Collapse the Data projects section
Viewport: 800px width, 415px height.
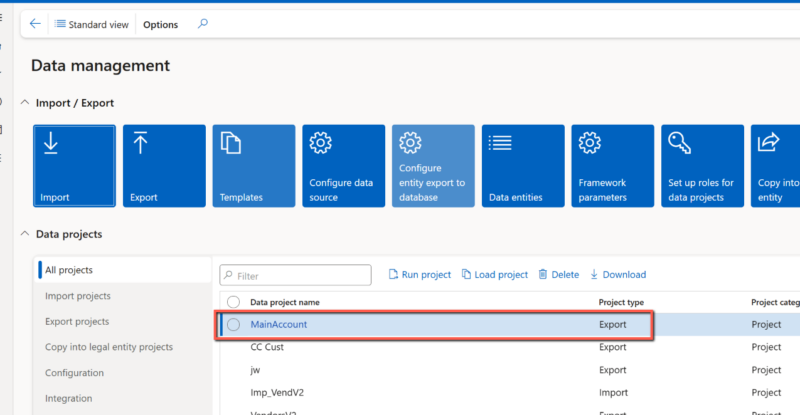tap(25, 234)
